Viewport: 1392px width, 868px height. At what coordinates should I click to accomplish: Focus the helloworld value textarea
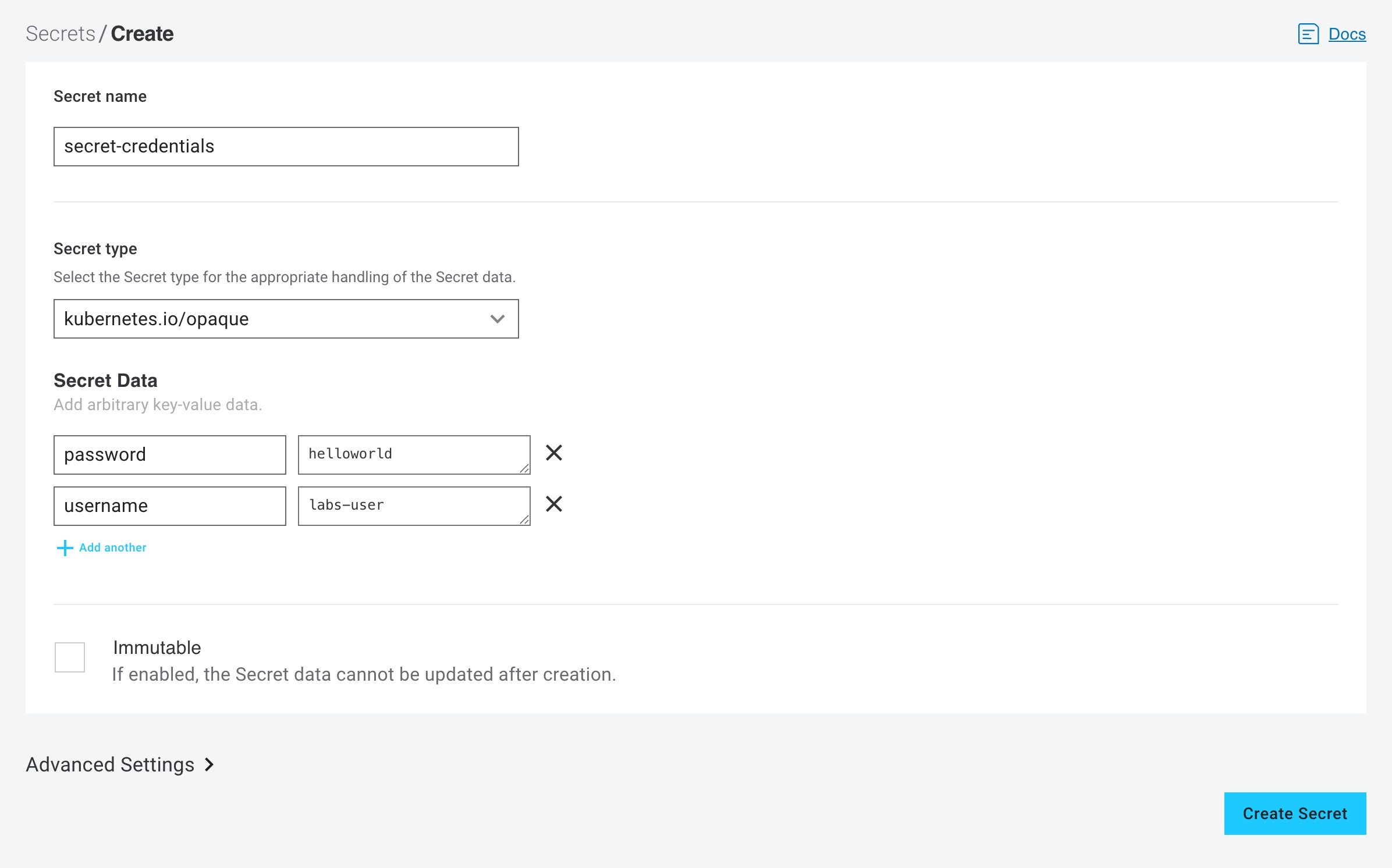pos(414,454)
